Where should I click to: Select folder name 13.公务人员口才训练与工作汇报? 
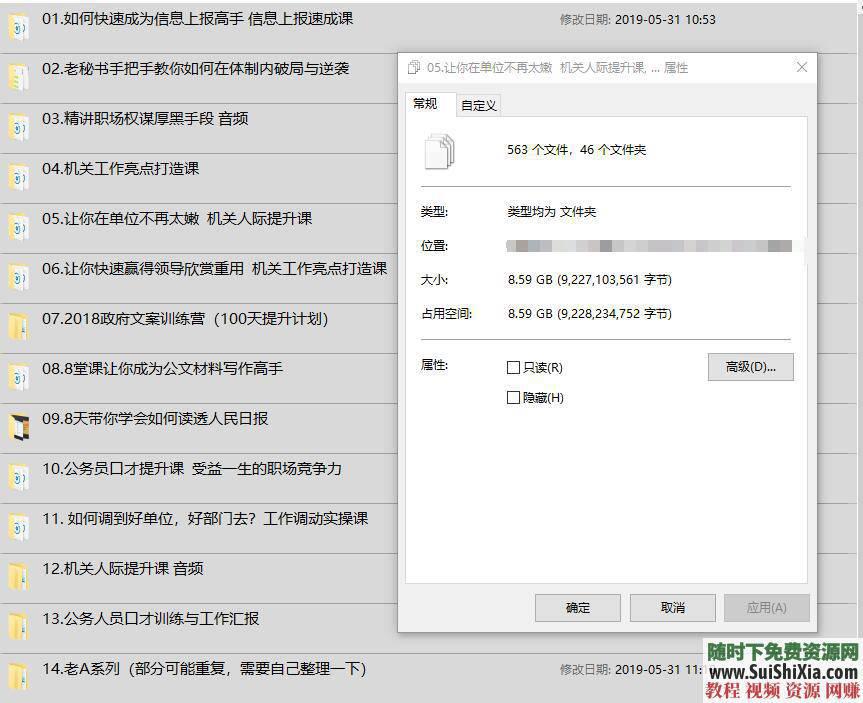coord(150,620)
